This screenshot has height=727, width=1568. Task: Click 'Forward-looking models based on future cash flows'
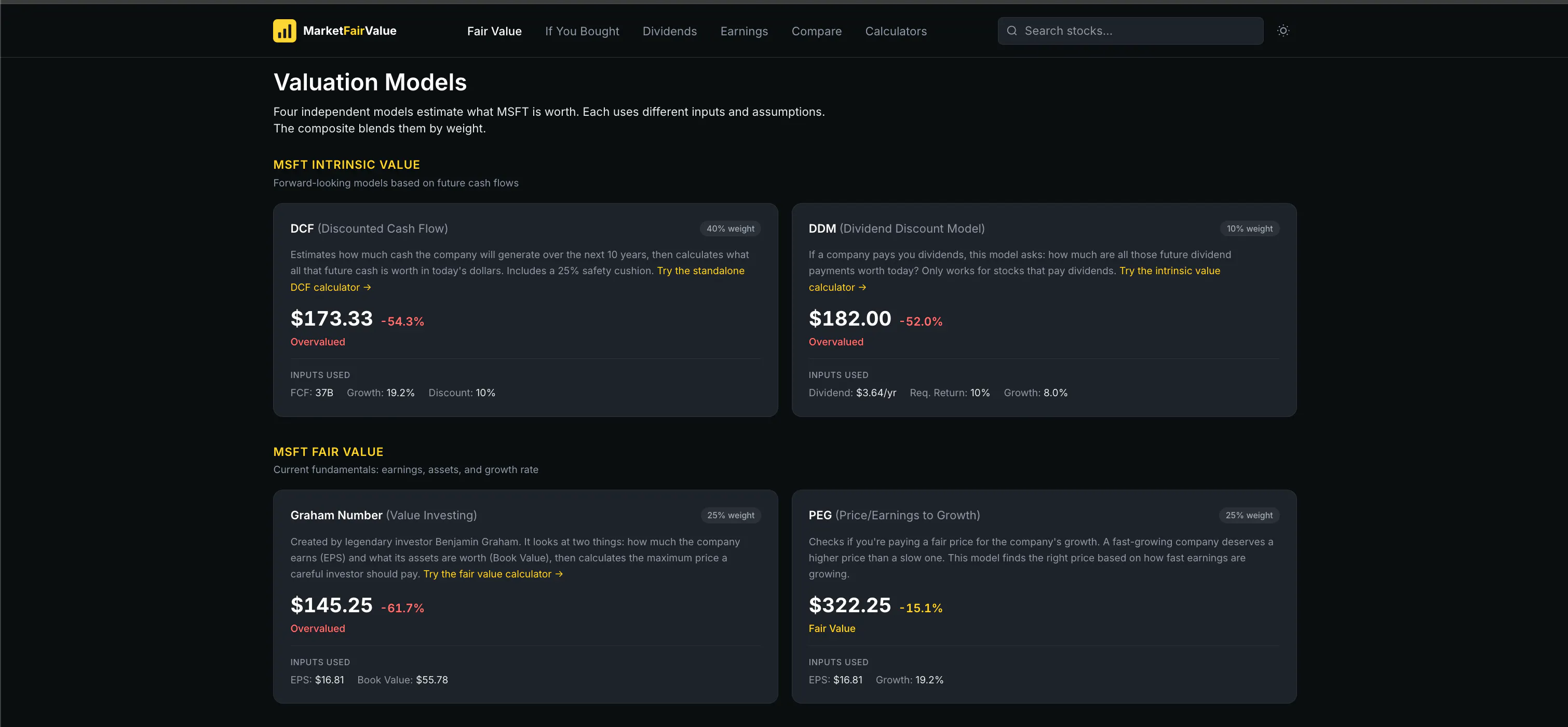point(396,183)
